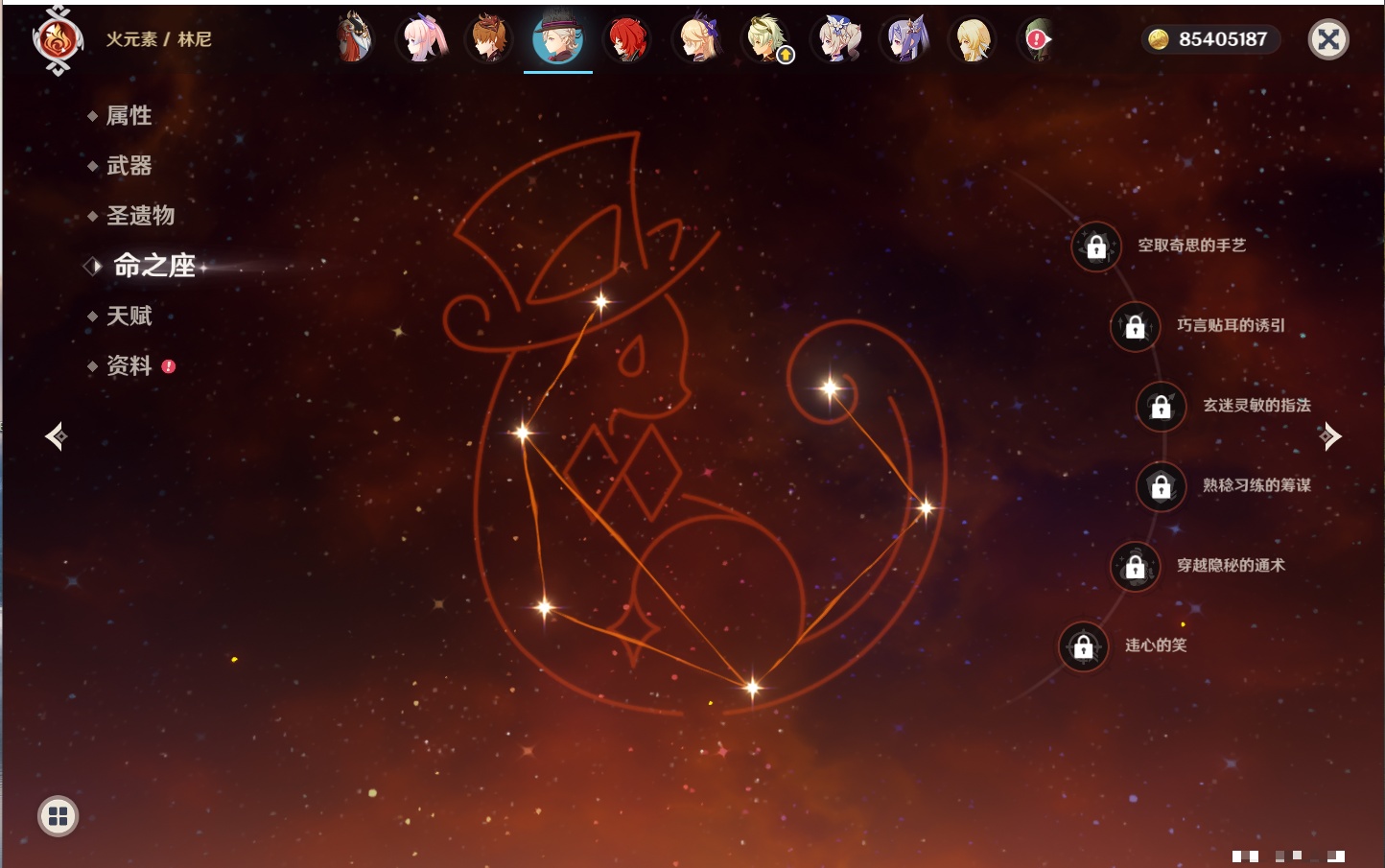Click the lock icon for 空取奇思的手艺
The width and height of the screenshot is (1385, 868).
pyautogui.click(x=1096, y=246)
